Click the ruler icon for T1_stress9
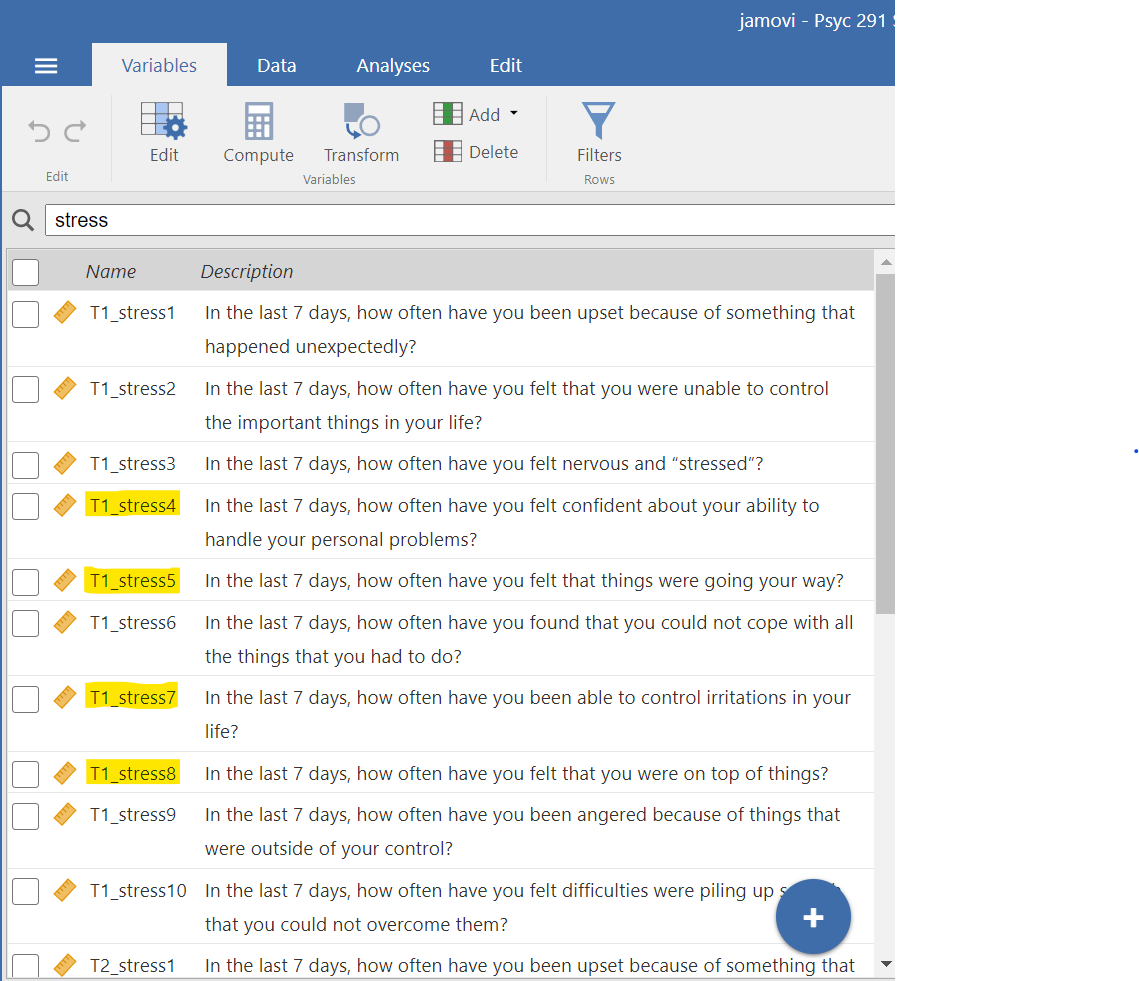 (65, 815)
